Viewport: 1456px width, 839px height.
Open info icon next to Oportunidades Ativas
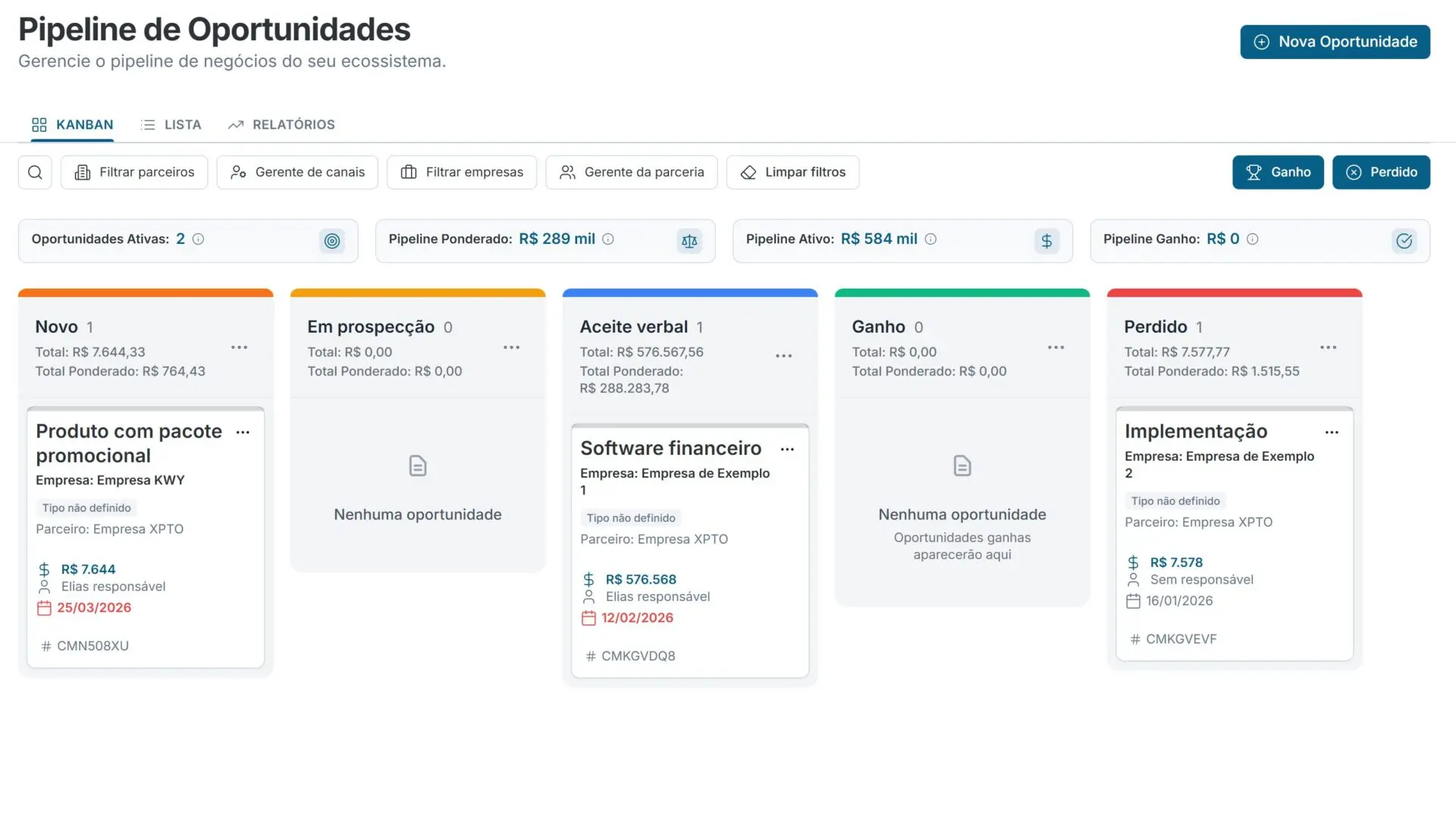click(x=198, y=239)
